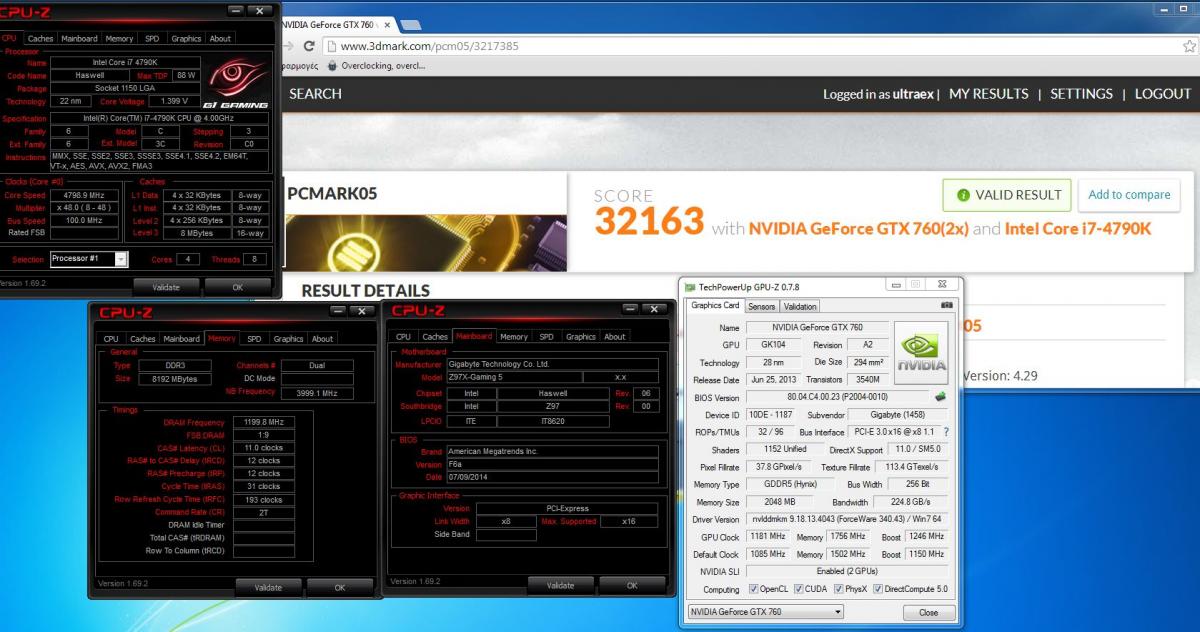Open About tab in the CPU-Z CPU window

pyautogui.click(x=220, y=38)
